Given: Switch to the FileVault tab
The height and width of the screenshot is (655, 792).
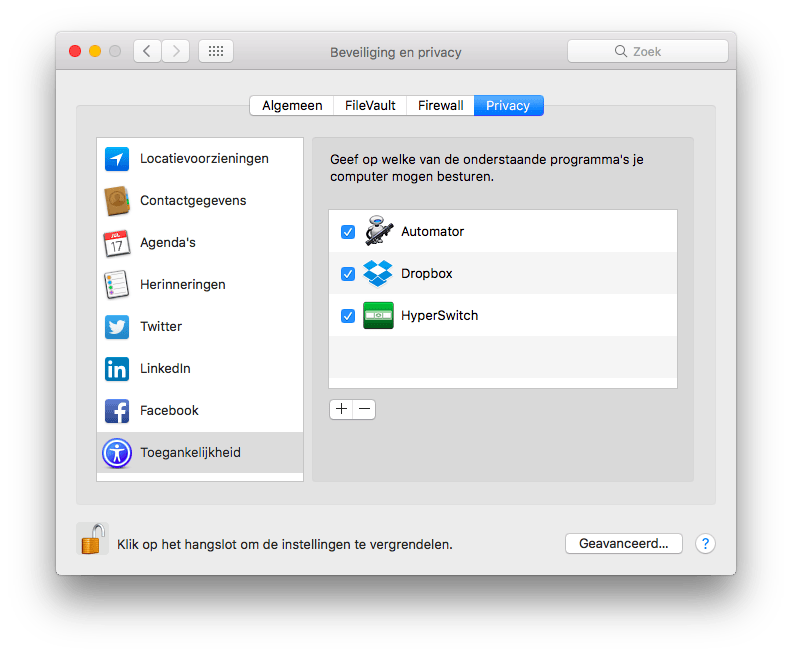Looking at the screenshot, I should pos(370,106).
